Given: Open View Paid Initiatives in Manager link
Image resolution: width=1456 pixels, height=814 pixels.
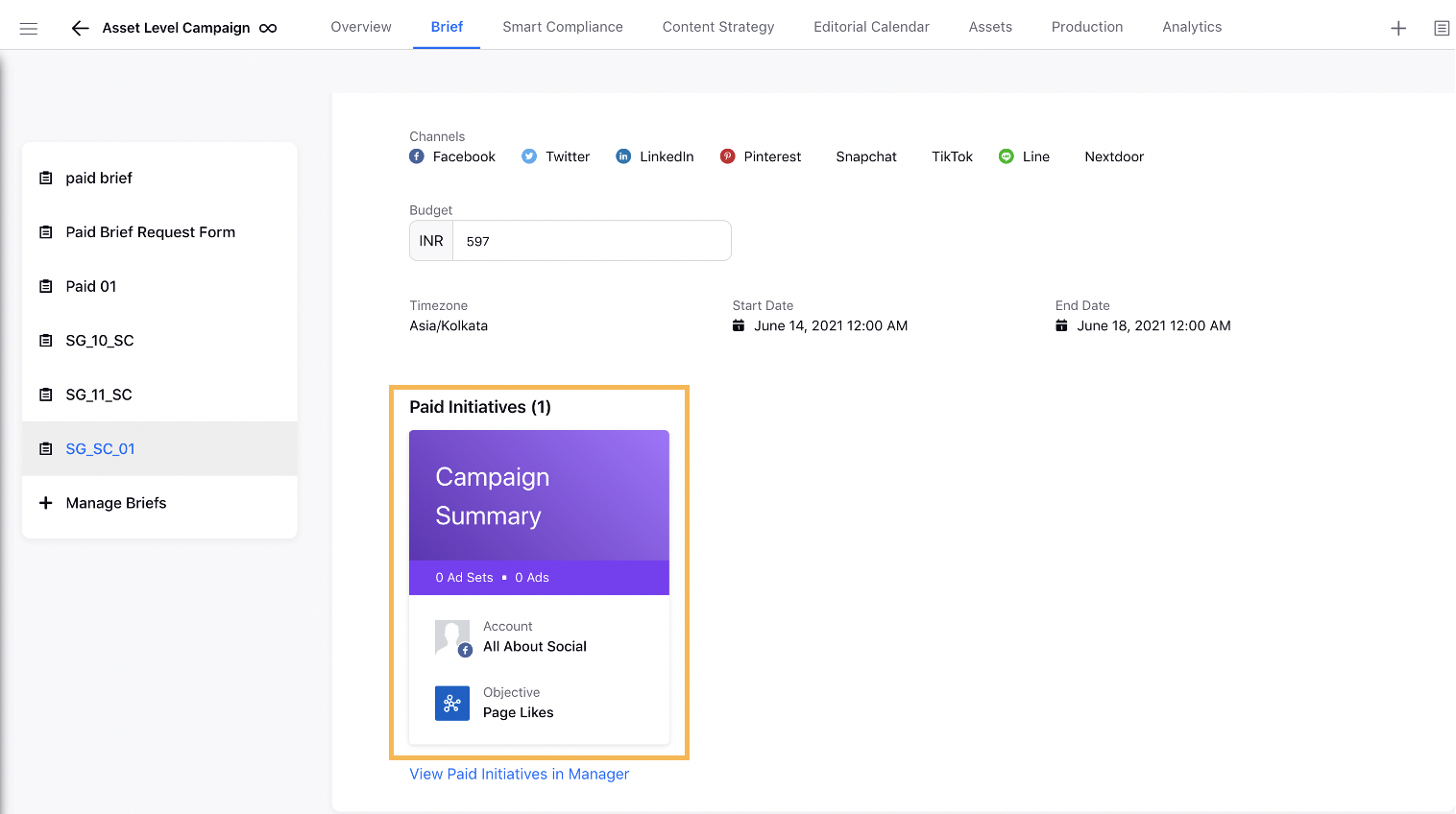Looking at the screenshot, I should [520, 774].
